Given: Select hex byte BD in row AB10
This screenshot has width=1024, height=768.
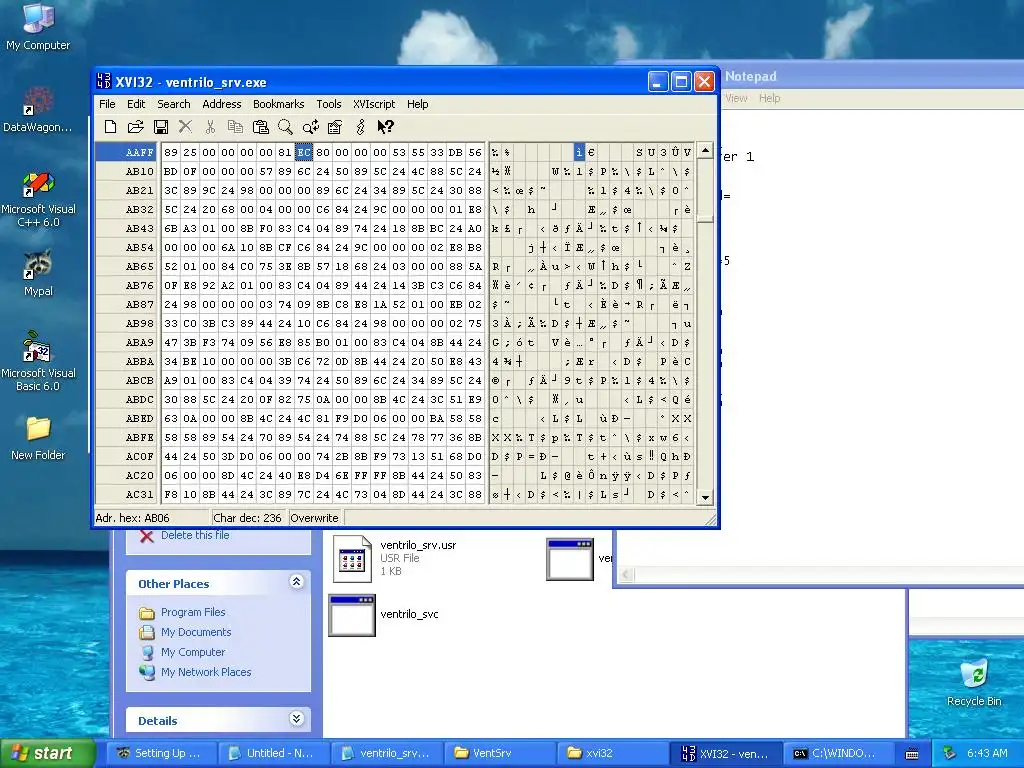Looking at the screenshot, I should pos(170,171).
